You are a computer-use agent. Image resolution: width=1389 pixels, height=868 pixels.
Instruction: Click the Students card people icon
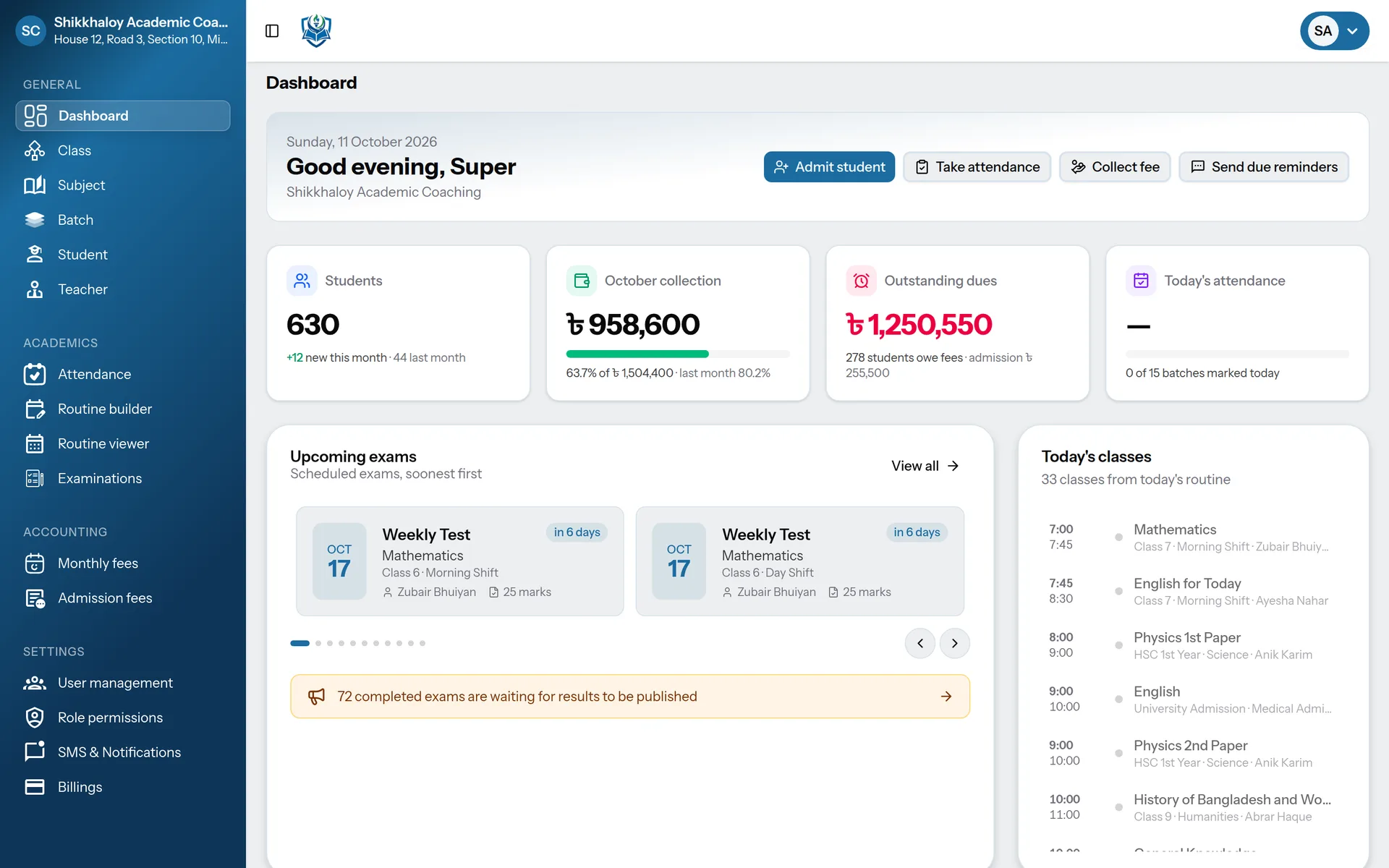coord(302,281)
